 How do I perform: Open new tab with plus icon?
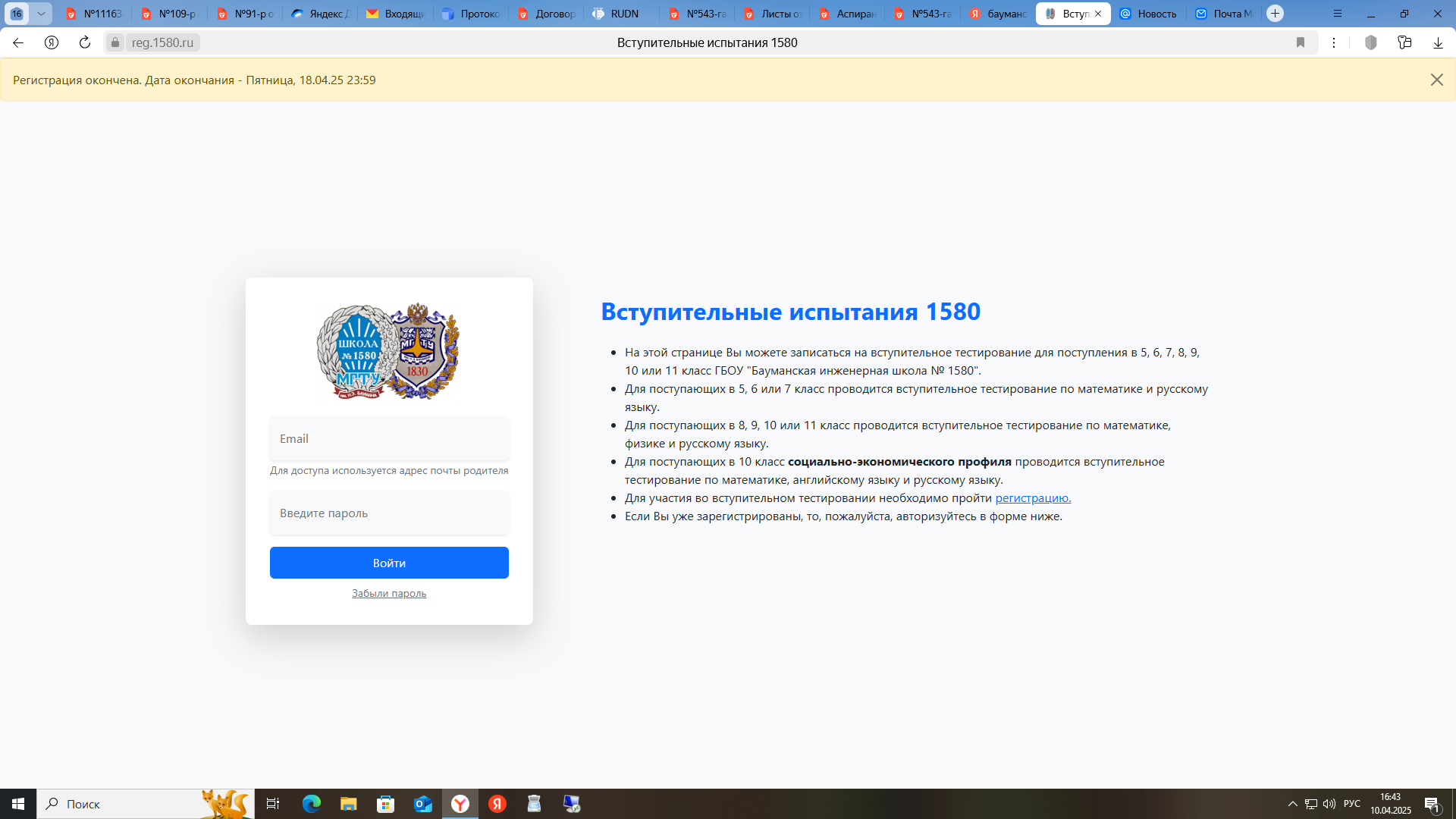[x=1276, y=14]
